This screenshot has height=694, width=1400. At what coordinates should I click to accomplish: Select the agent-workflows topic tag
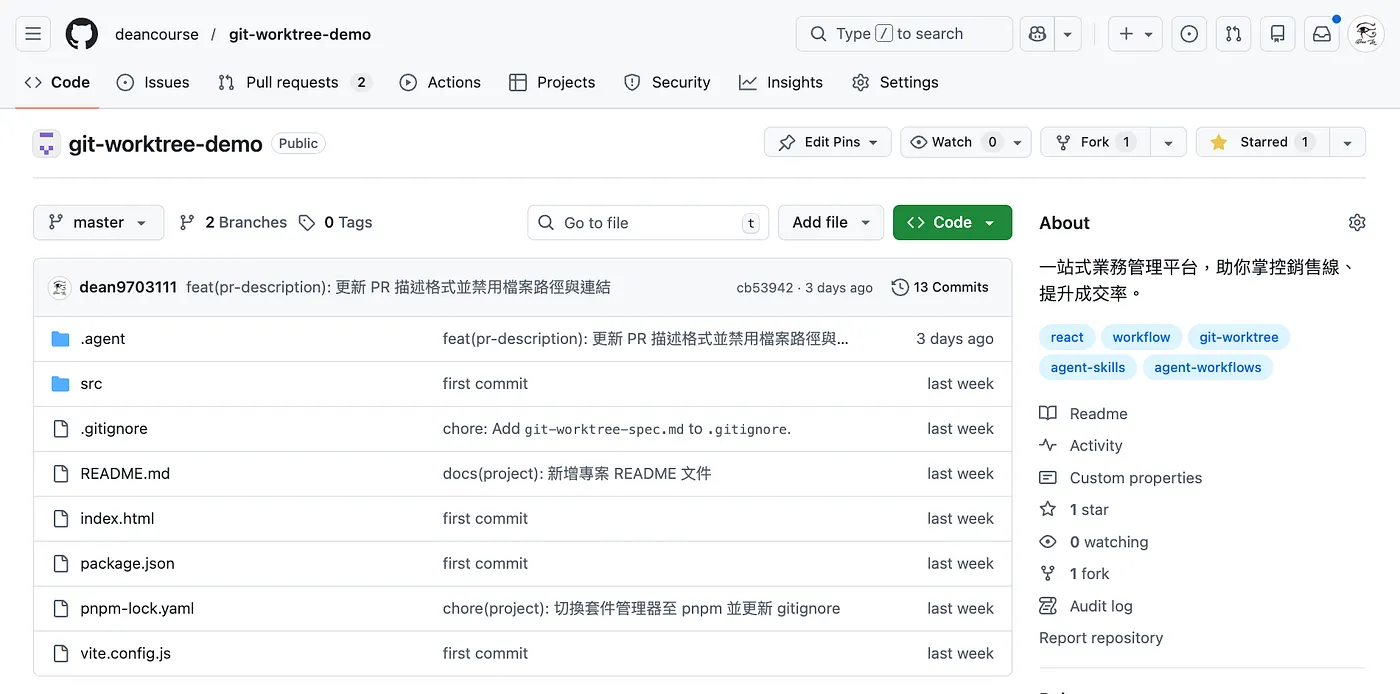[x=1208, y=367]
